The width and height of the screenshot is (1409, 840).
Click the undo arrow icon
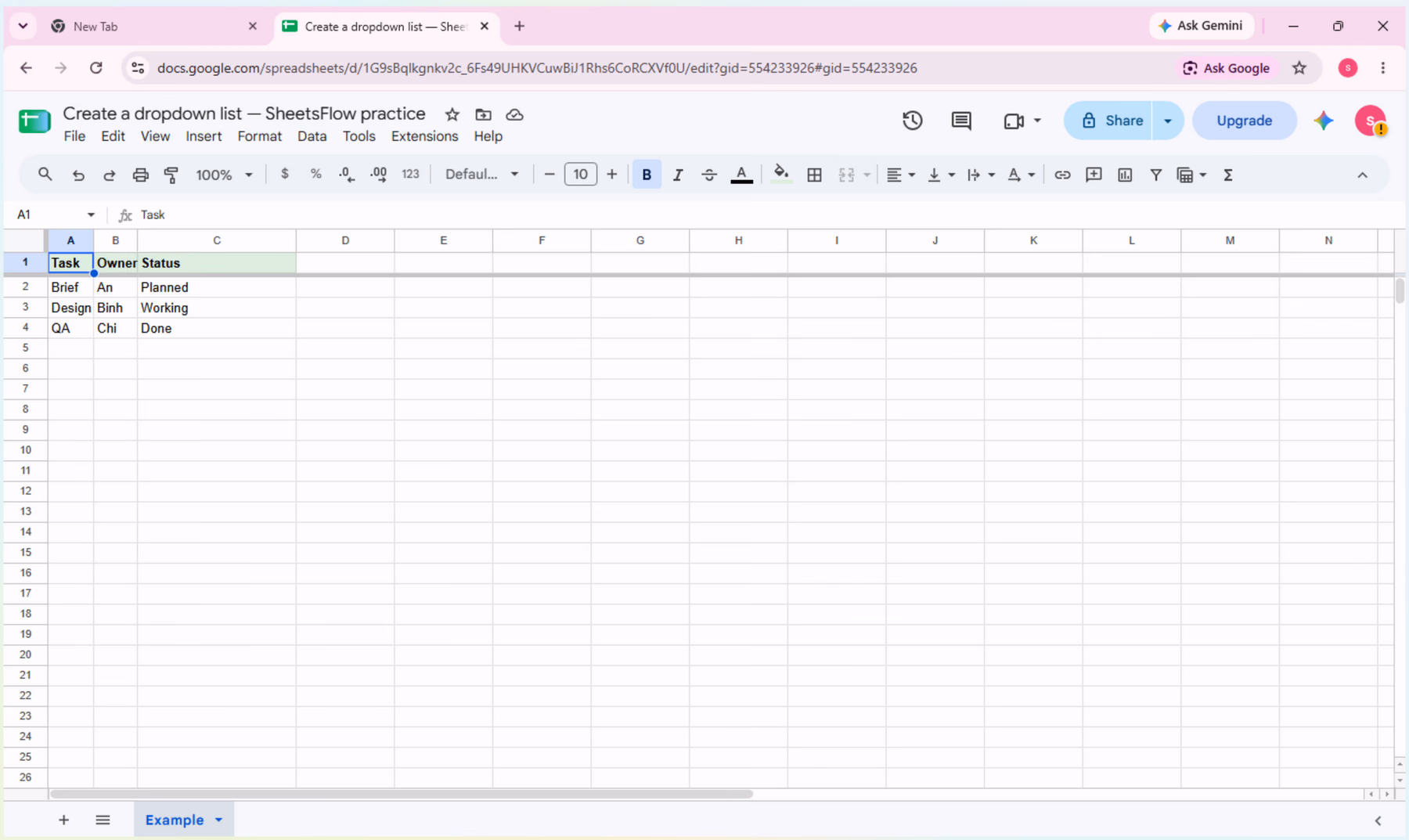tap(78, 175)
